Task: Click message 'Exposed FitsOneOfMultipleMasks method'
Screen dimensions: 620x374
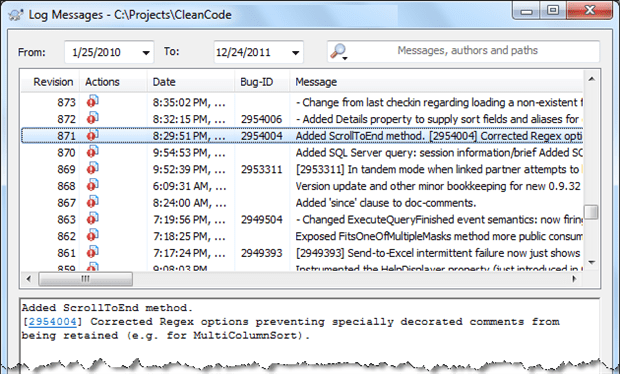Action: [x=439, y=236]
